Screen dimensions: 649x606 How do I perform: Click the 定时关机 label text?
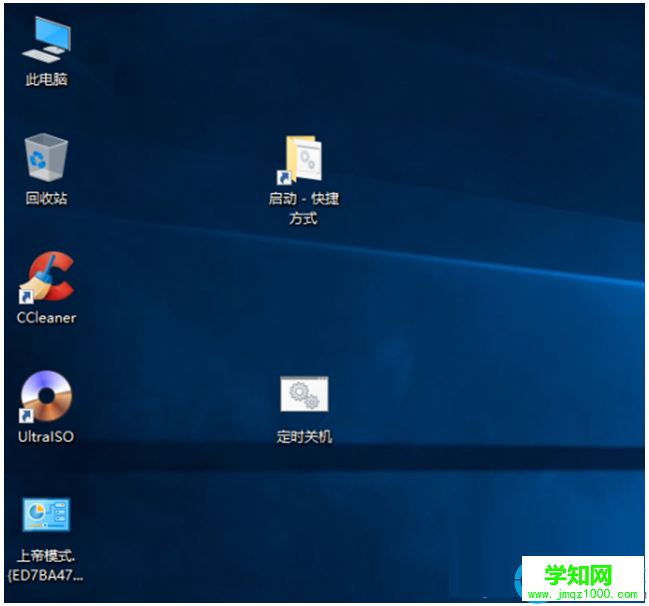click(x=304, y=437)
